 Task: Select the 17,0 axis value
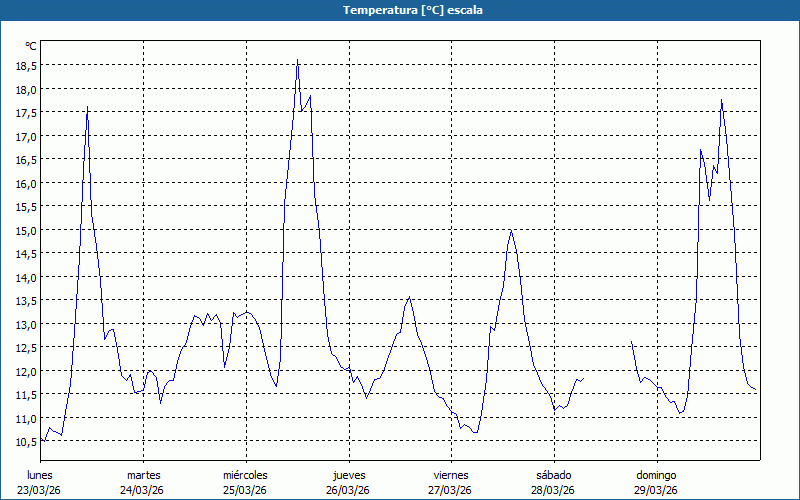pyautogui.click(x=26, y=136)
